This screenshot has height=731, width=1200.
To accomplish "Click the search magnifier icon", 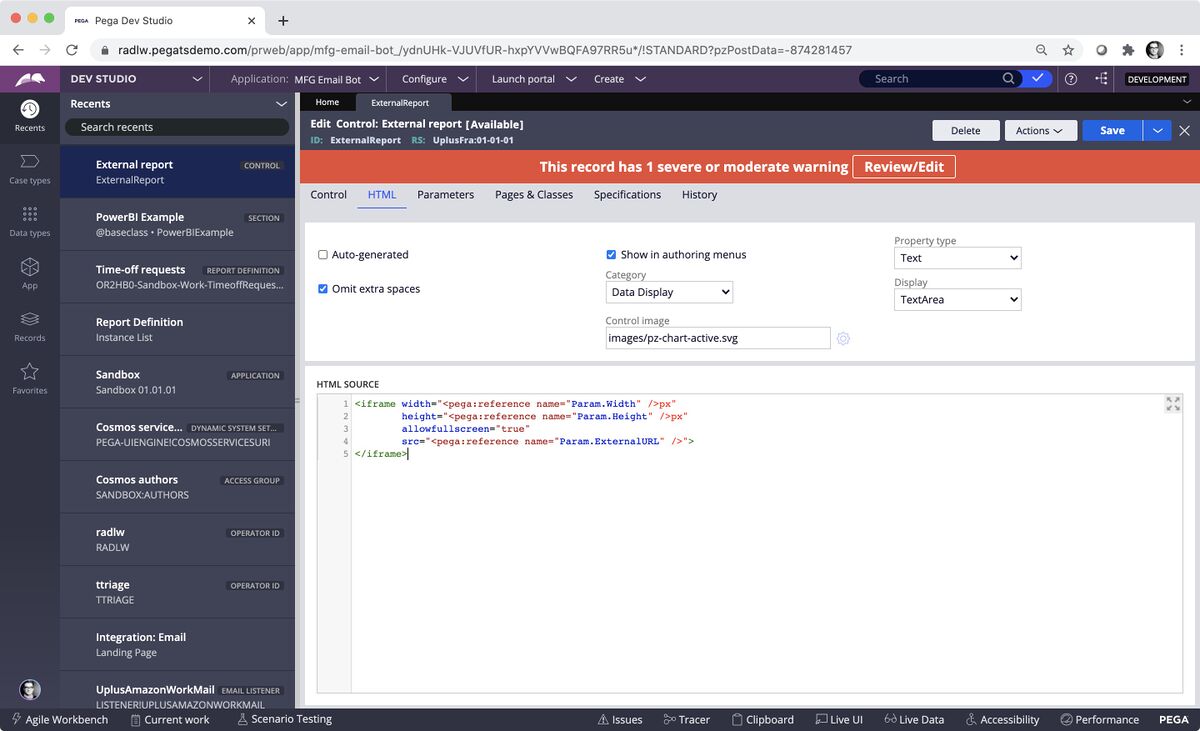I will 1009,78.
